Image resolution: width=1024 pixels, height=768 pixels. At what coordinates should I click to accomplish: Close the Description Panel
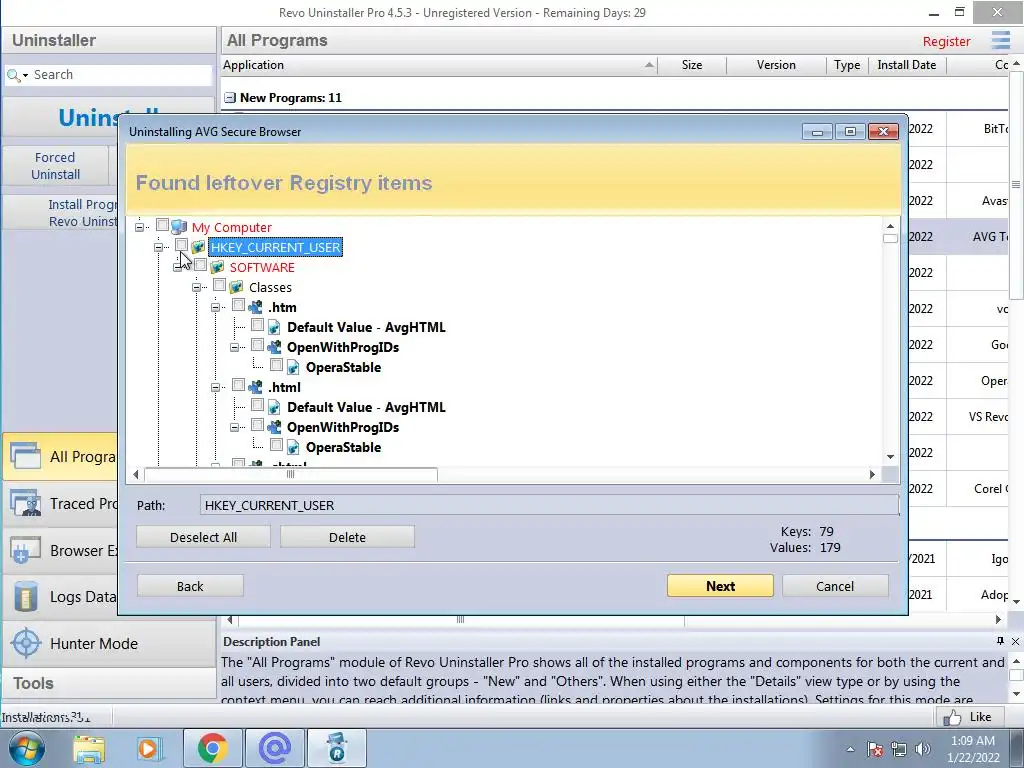pos(1016,641)
